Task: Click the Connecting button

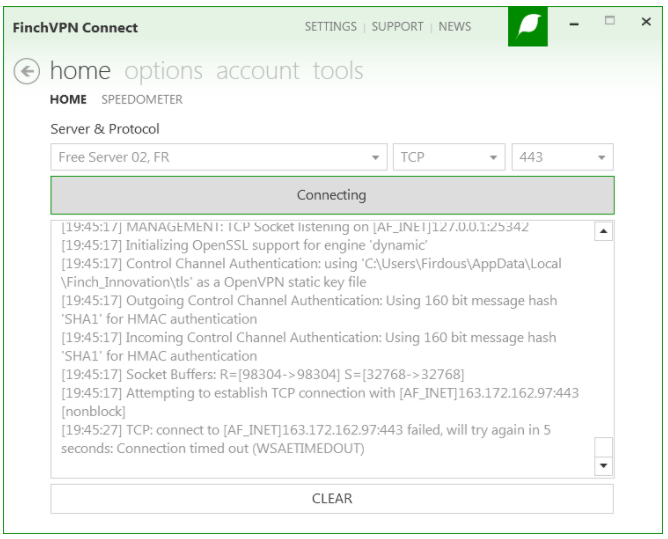Action: tap(332, 195)
